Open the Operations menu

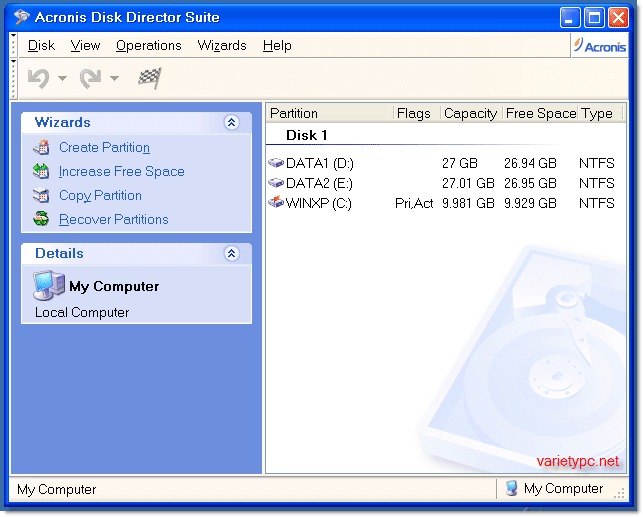[148, 46]
